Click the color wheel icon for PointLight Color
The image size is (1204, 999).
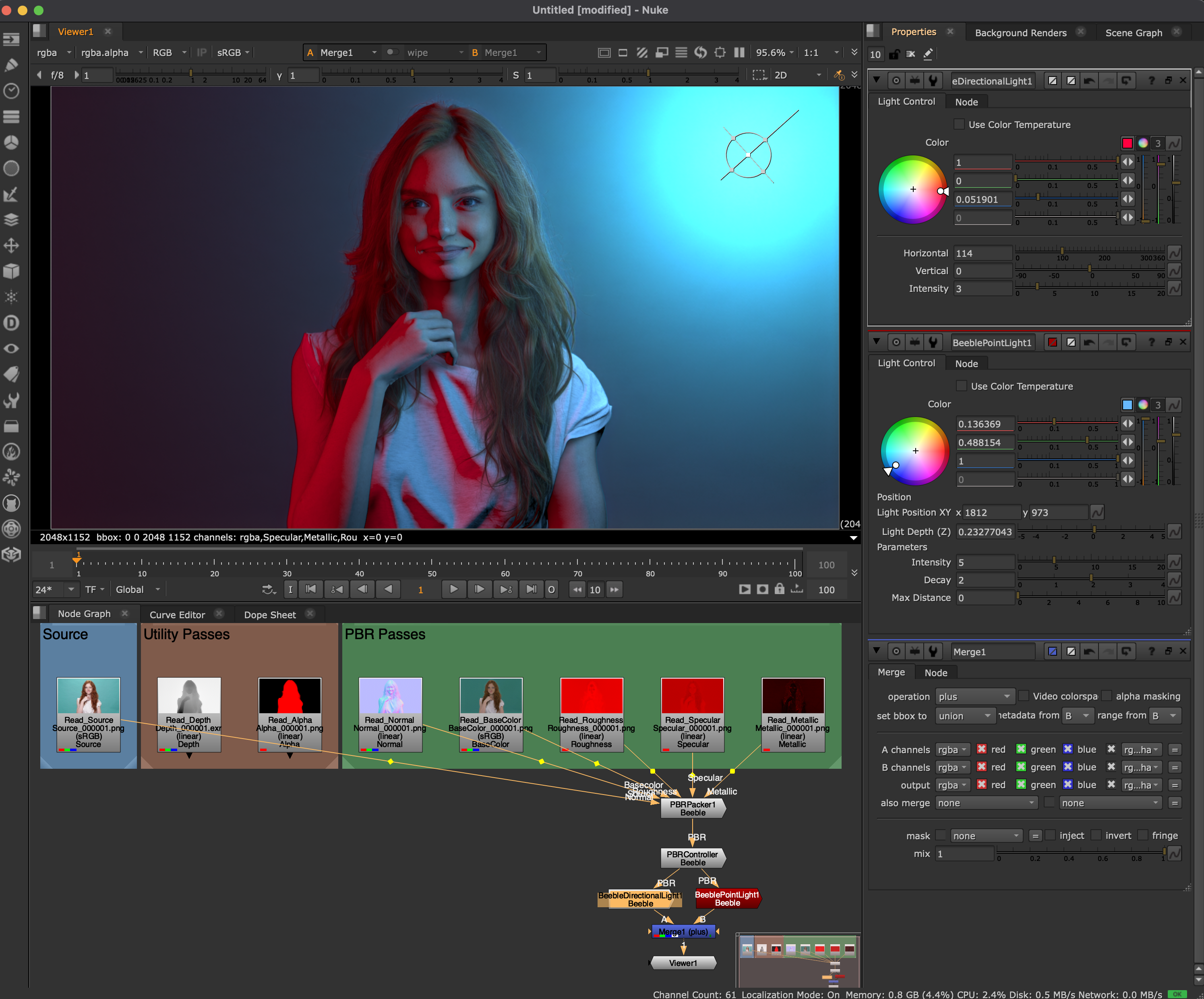tap(1143, 405)
